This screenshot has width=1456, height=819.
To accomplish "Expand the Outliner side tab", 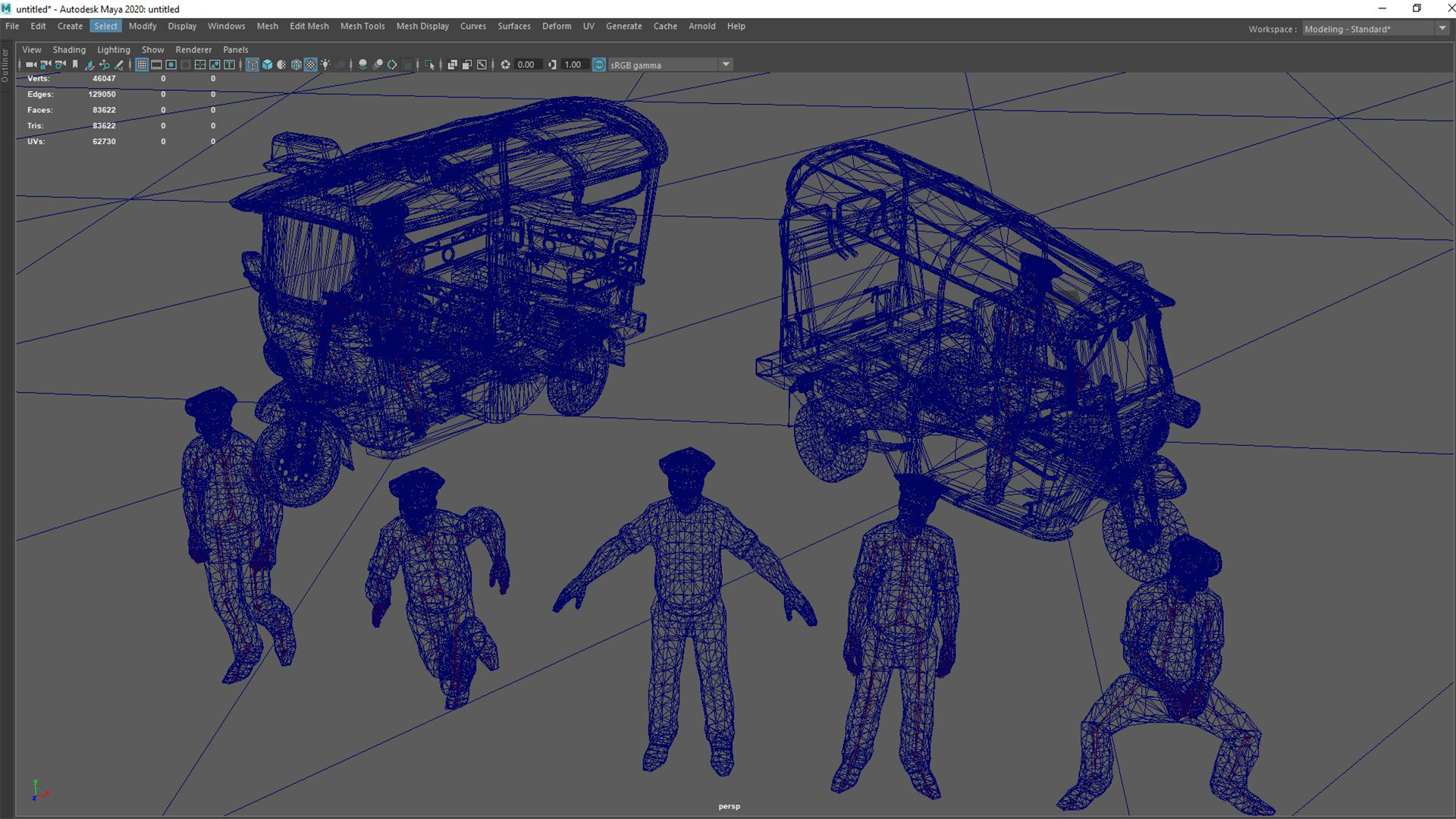I will pos(5,66).
